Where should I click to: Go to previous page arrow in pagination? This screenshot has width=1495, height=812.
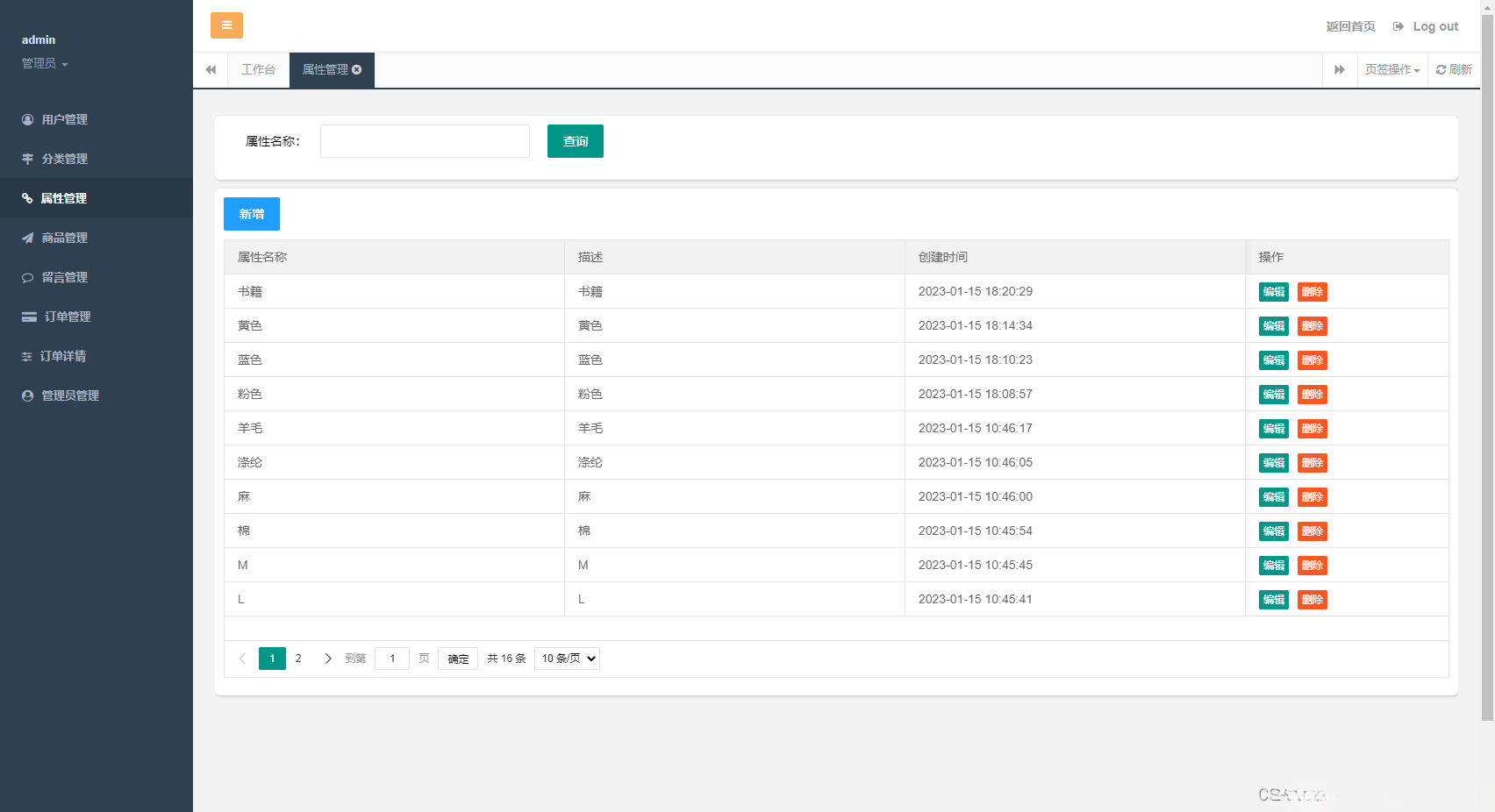coord(242,659)
